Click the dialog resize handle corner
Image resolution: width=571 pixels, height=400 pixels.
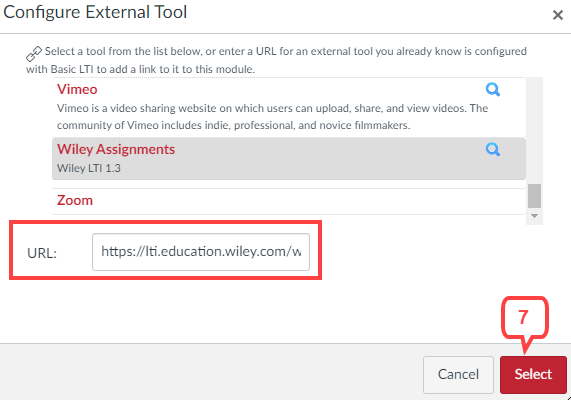[568, 397]
